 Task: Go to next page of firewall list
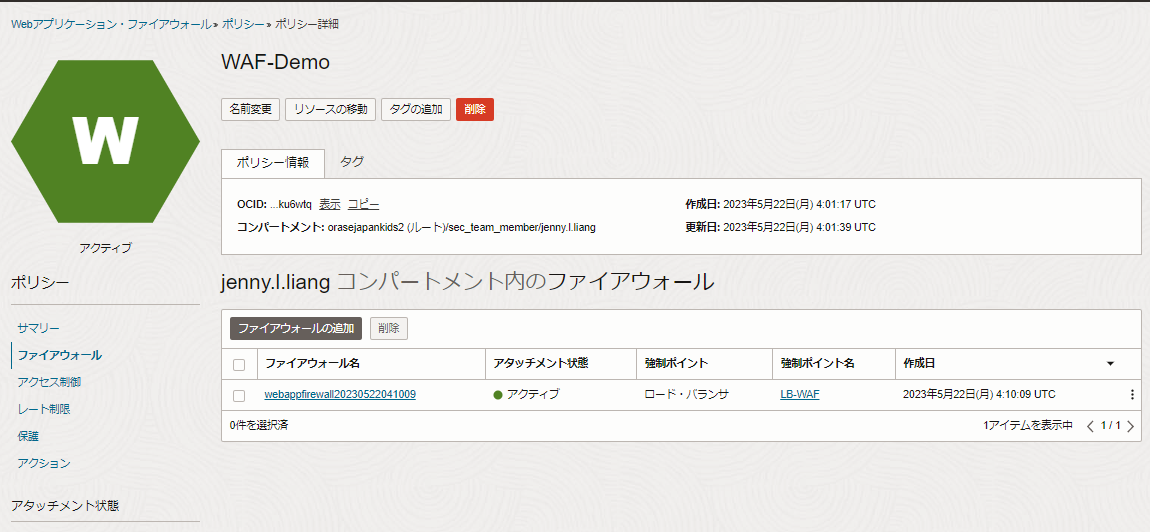[x=1131, y=426]
